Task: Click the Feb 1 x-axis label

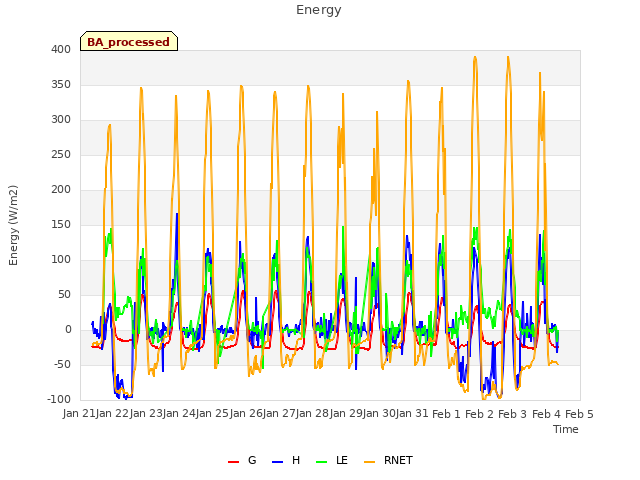Action: pyautogui.click(x=446, y=414)
